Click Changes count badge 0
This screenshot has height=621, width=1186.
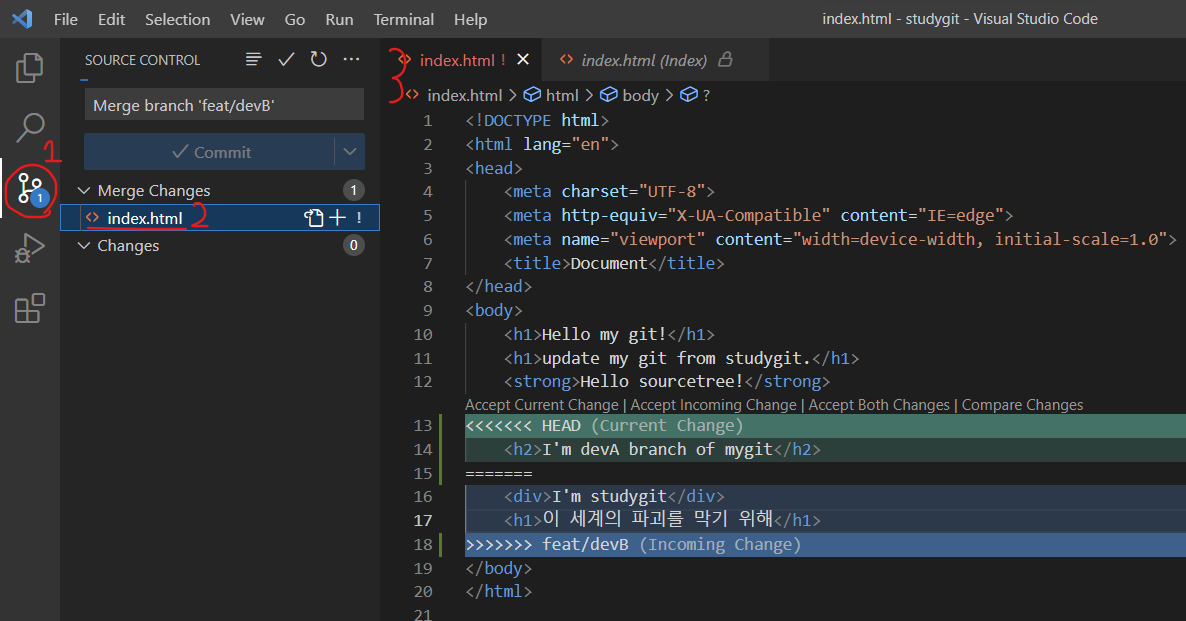pyautogui.click(x=353, y=246)
